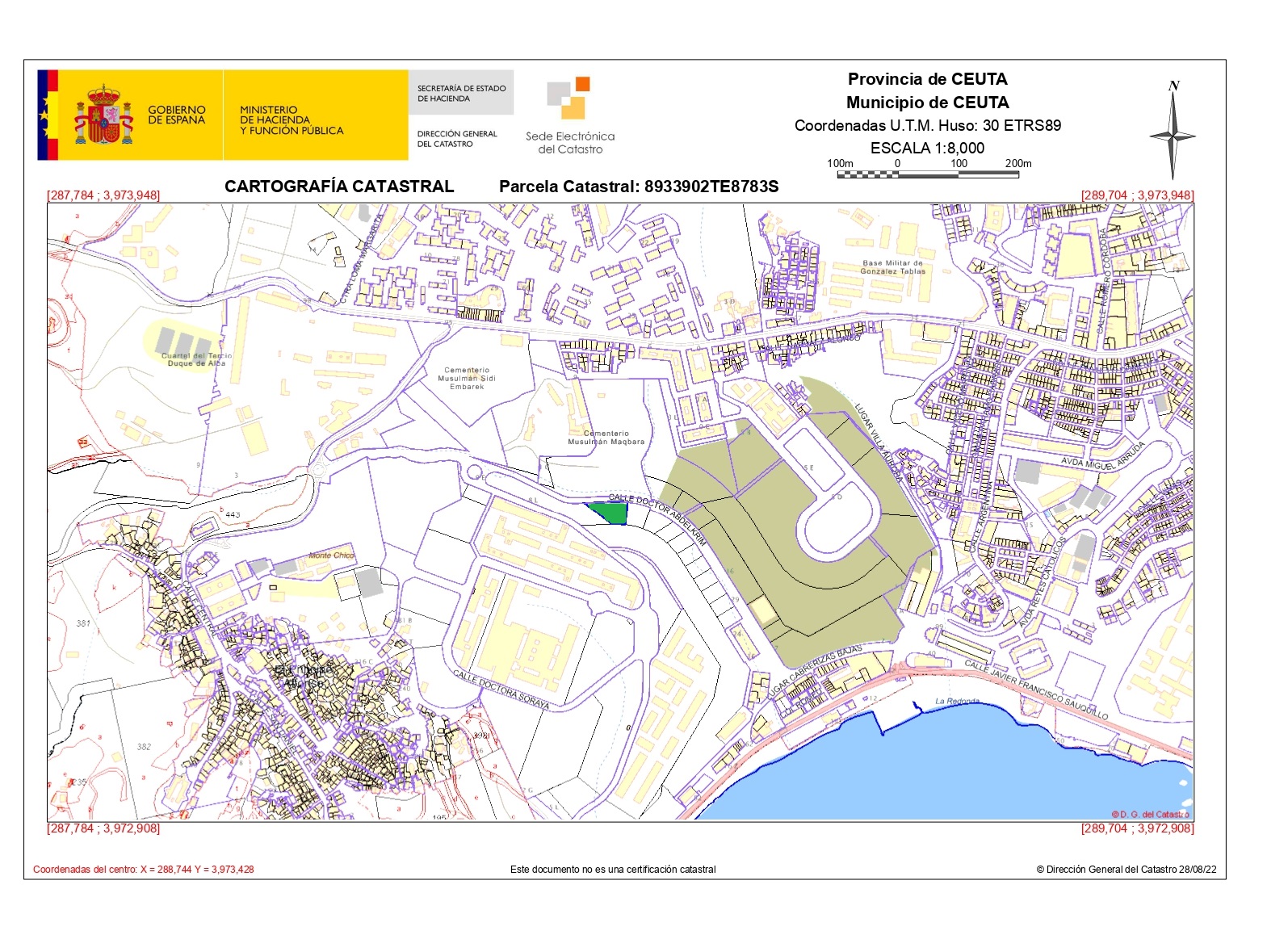Click the Sede Electrónica del Catastro logo
Viewport: 1288px width, 935px height.
[x=570, y=116]
